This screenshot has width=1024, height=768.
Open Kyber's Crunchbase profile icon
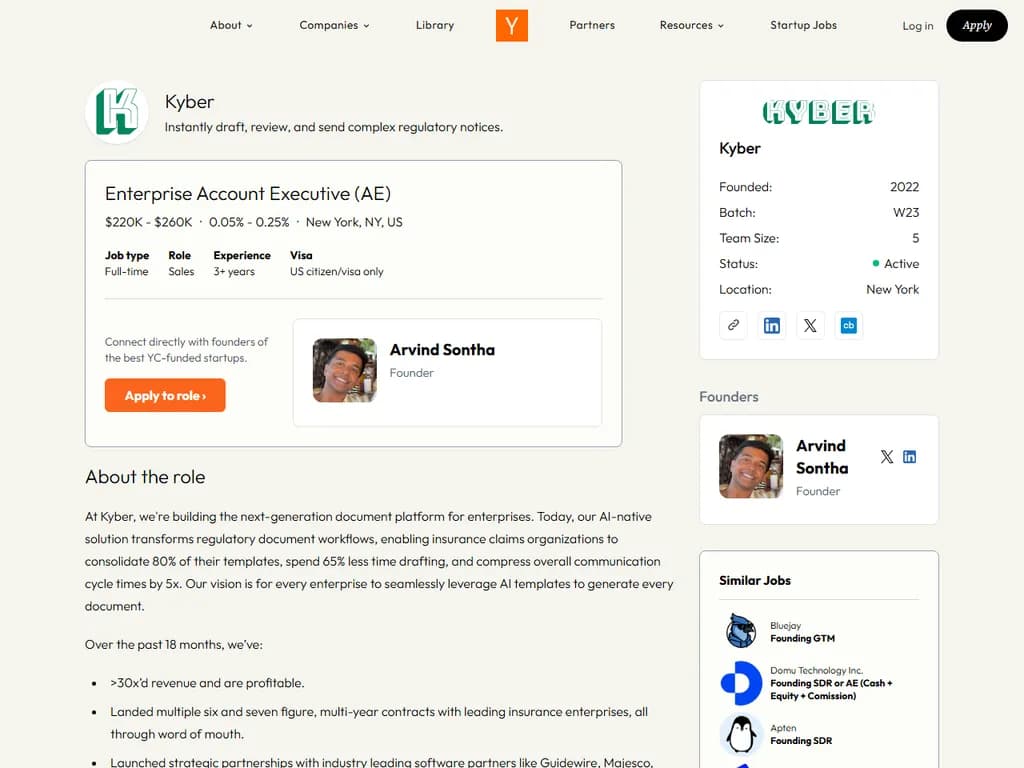(x=849, y=325)
